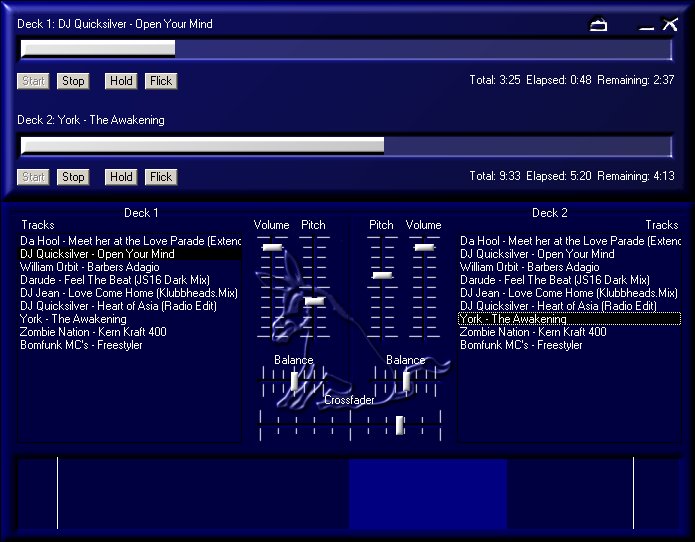The height and width of the screenshot is (542, 695).
Task: Select William Orbit Barbers Adagio in Deck 2
Action: coord(570,267)
